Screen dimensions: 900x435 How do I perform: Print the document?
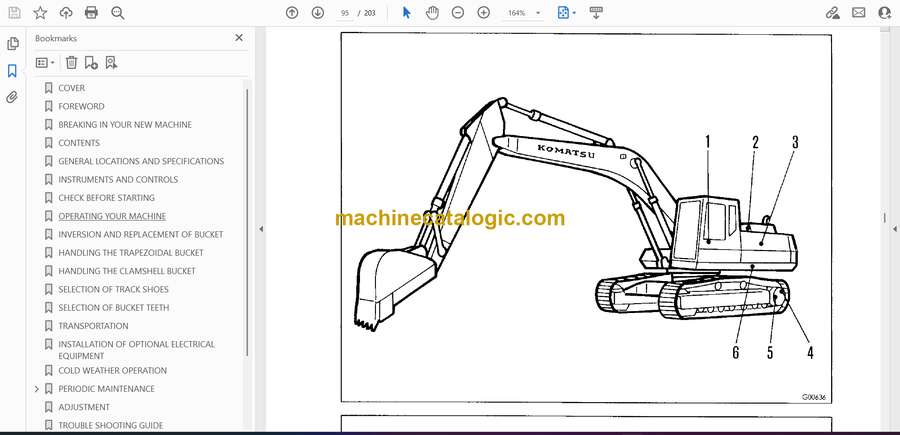coord(91,13)
